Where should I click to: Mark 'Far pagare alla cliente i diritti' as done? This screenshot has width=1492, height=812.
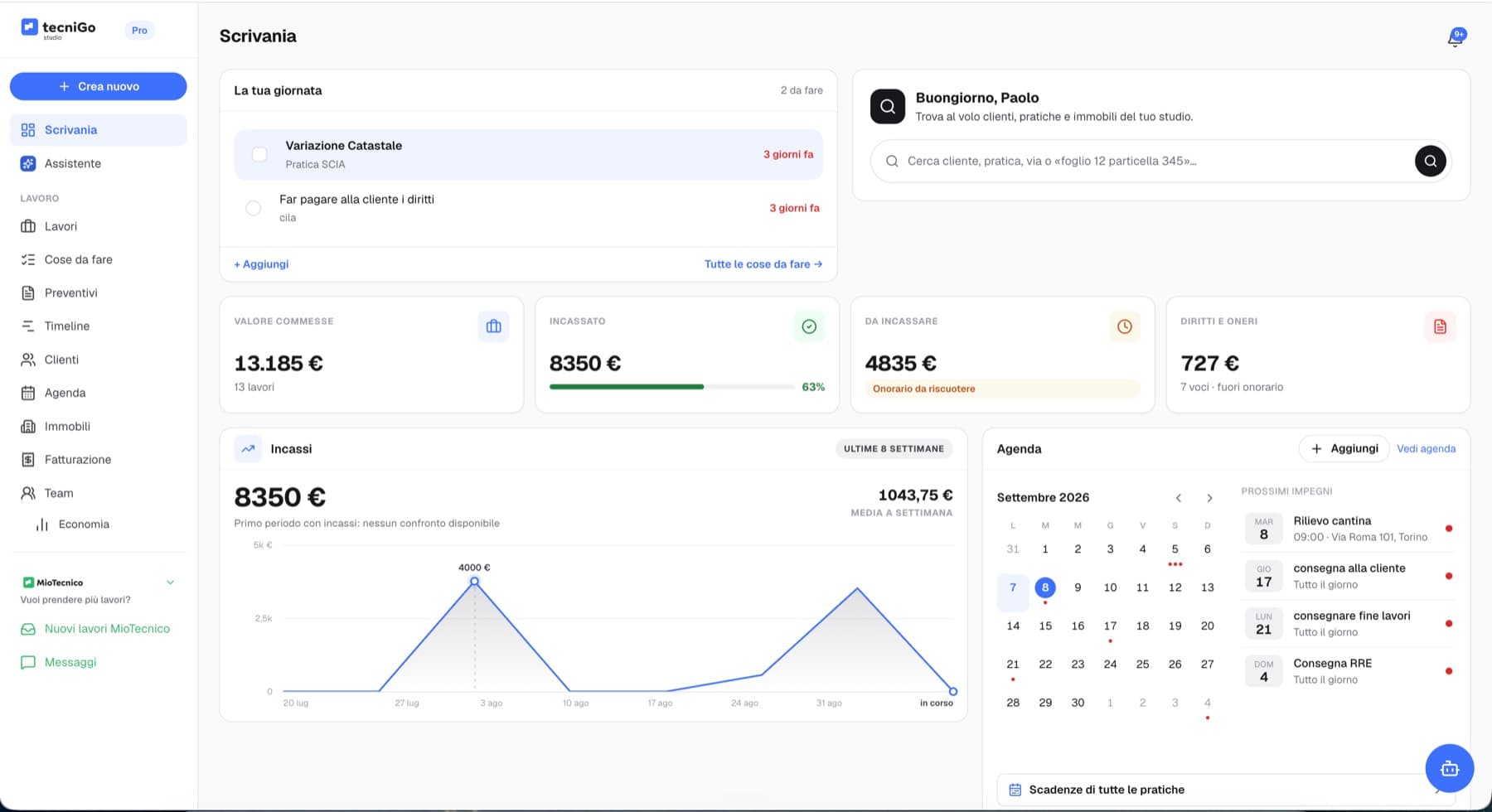tap(254, 208)
